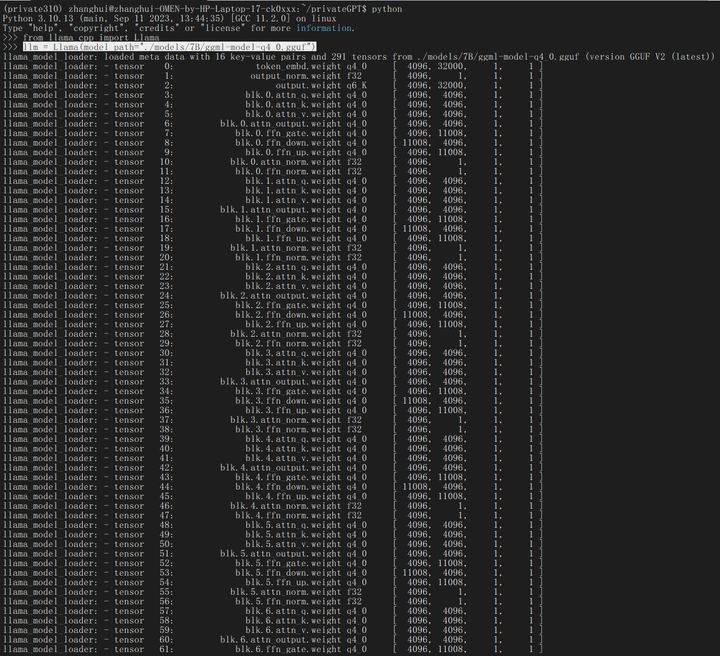Click 'blk.2.ffn_down.weight' in tensor 26 row

pyautogui.click(x=288, y=314)
